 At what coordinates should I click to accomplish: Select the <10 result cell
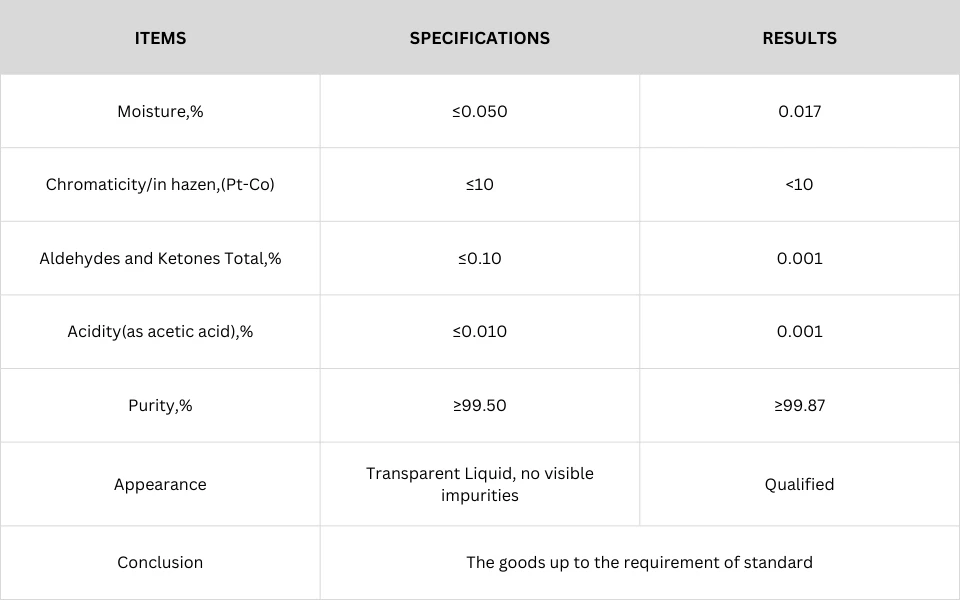click(799, 184)
